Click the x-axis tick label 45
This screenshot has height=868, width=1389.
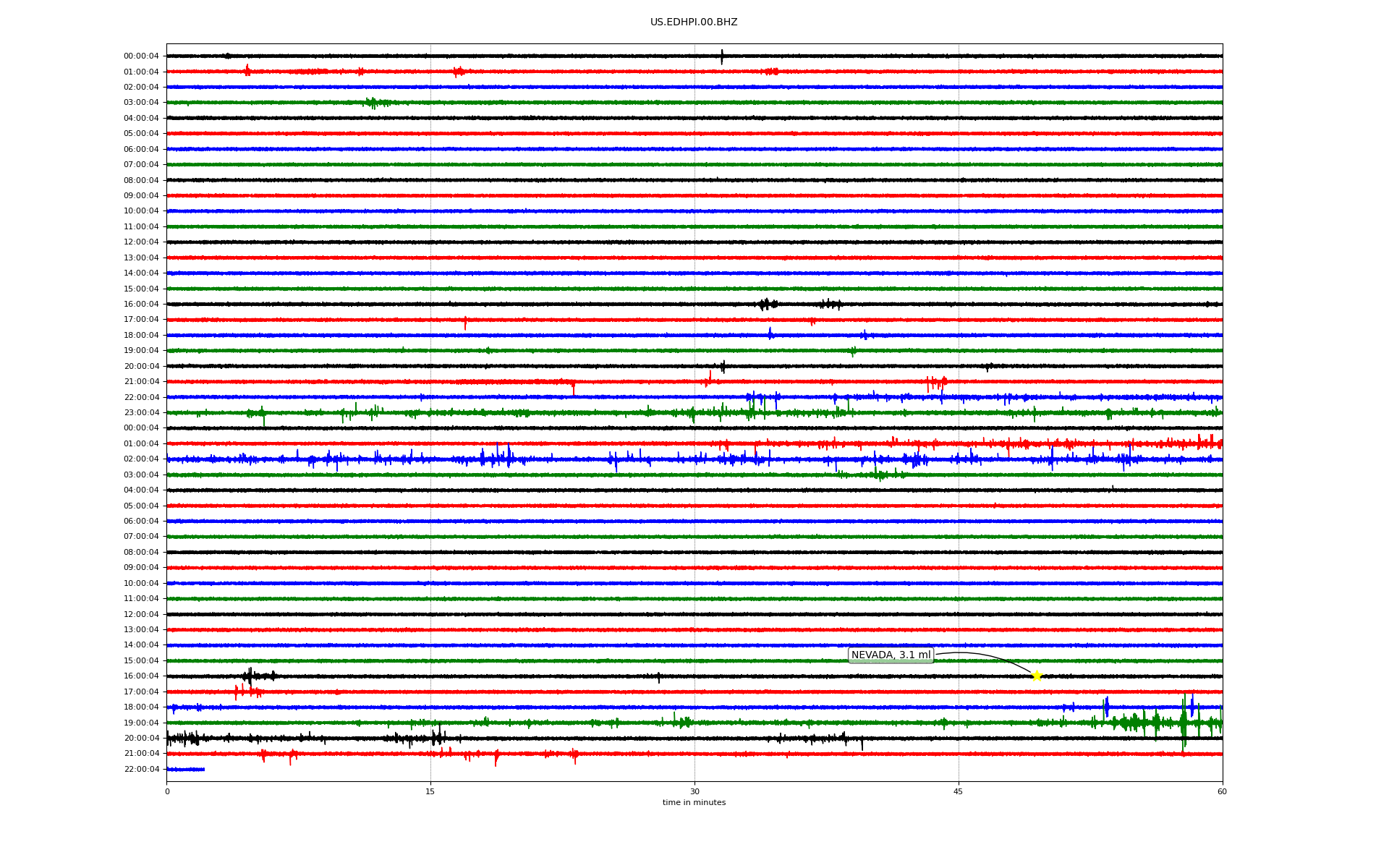click(958, 791)
